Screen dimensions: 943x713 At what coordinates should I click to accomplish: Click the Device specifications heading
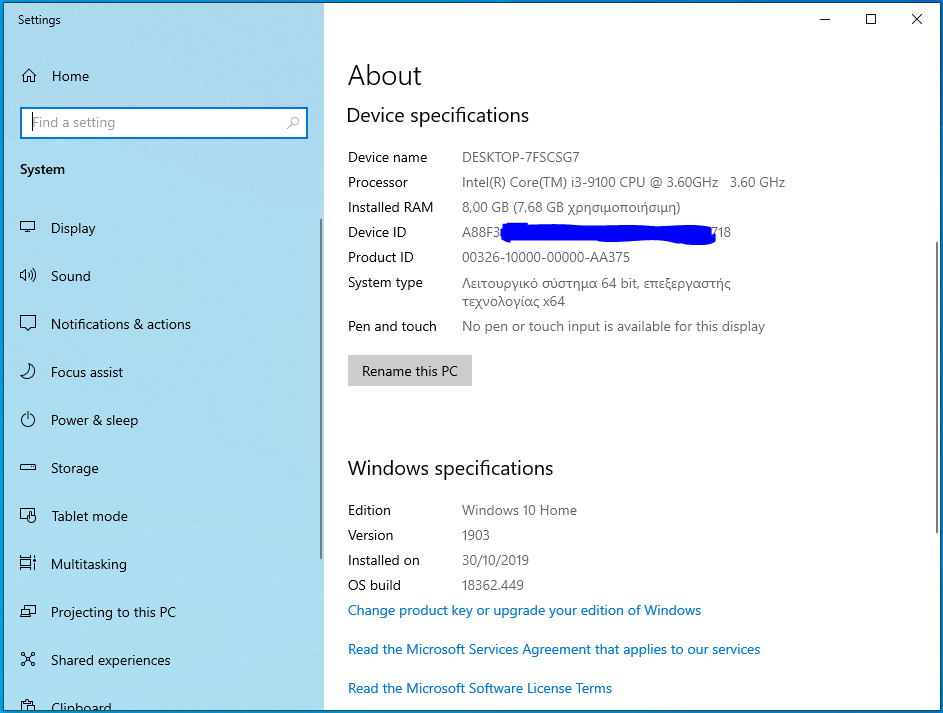[x=438, y=115]
